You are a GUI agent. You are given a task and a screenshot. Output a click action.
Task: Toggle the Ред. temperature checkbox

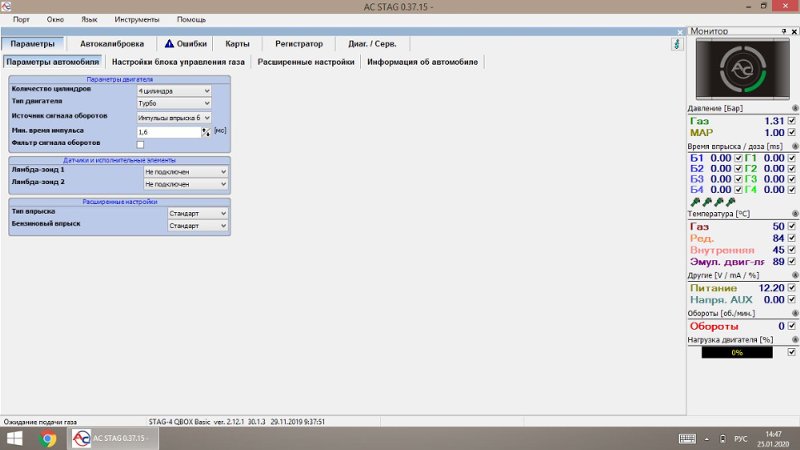click(791, 238)
